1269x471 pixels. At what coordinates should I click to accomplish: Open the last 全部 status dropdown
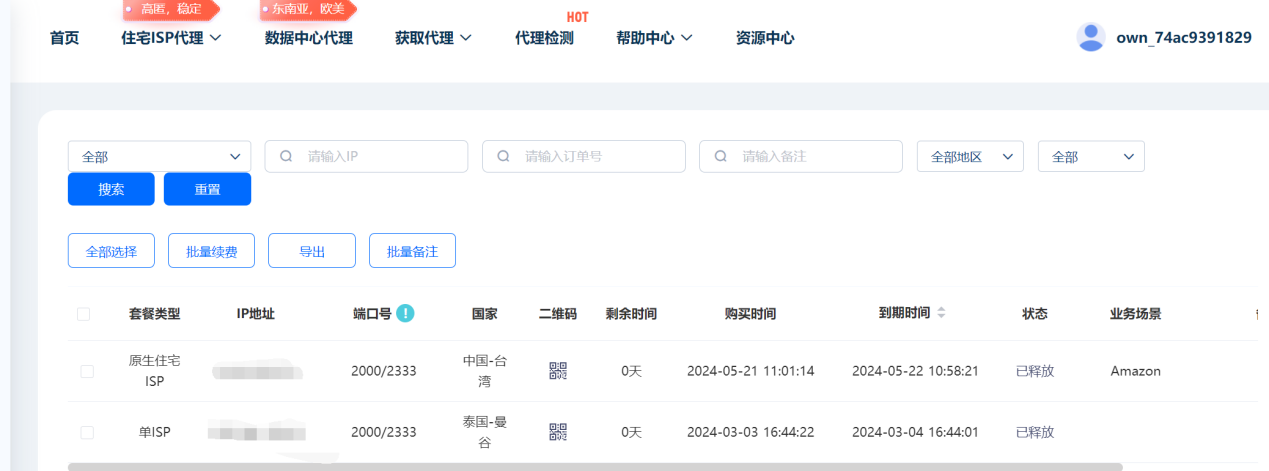(x=1091, y=156)
